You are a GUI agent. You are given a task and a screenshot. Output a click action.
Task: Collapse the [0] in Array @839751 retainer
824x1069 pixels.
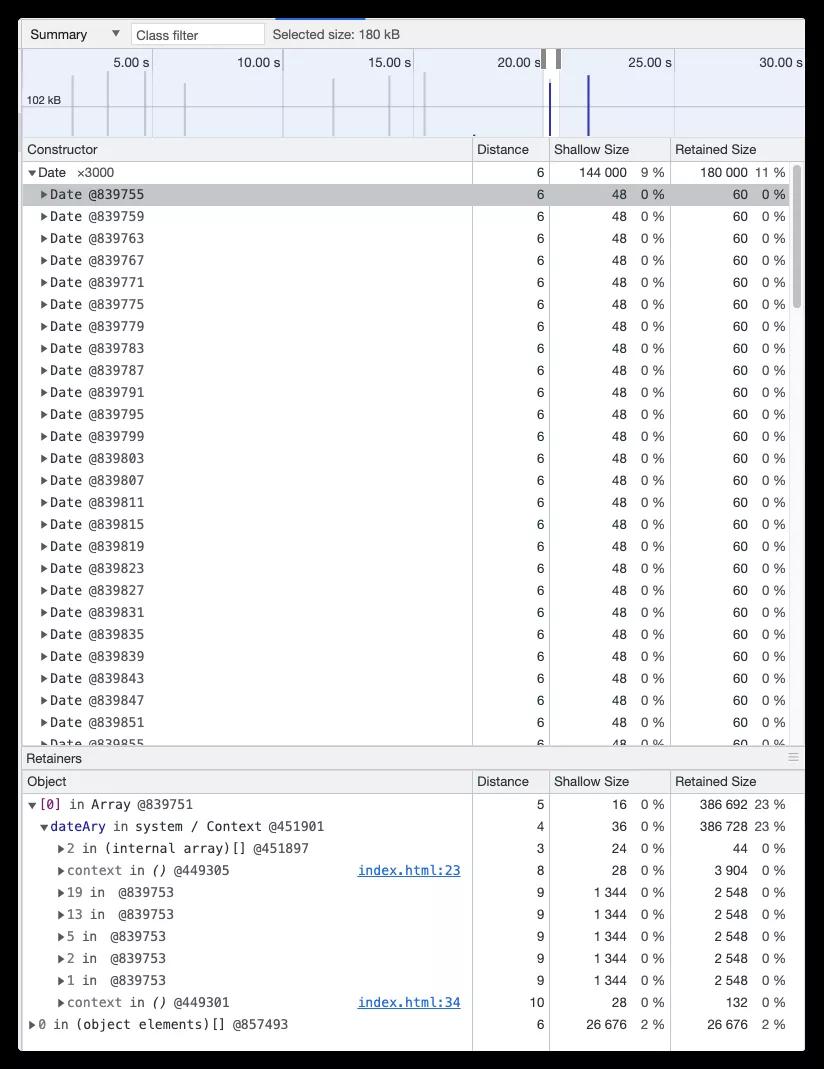click(x=32, y=805)
